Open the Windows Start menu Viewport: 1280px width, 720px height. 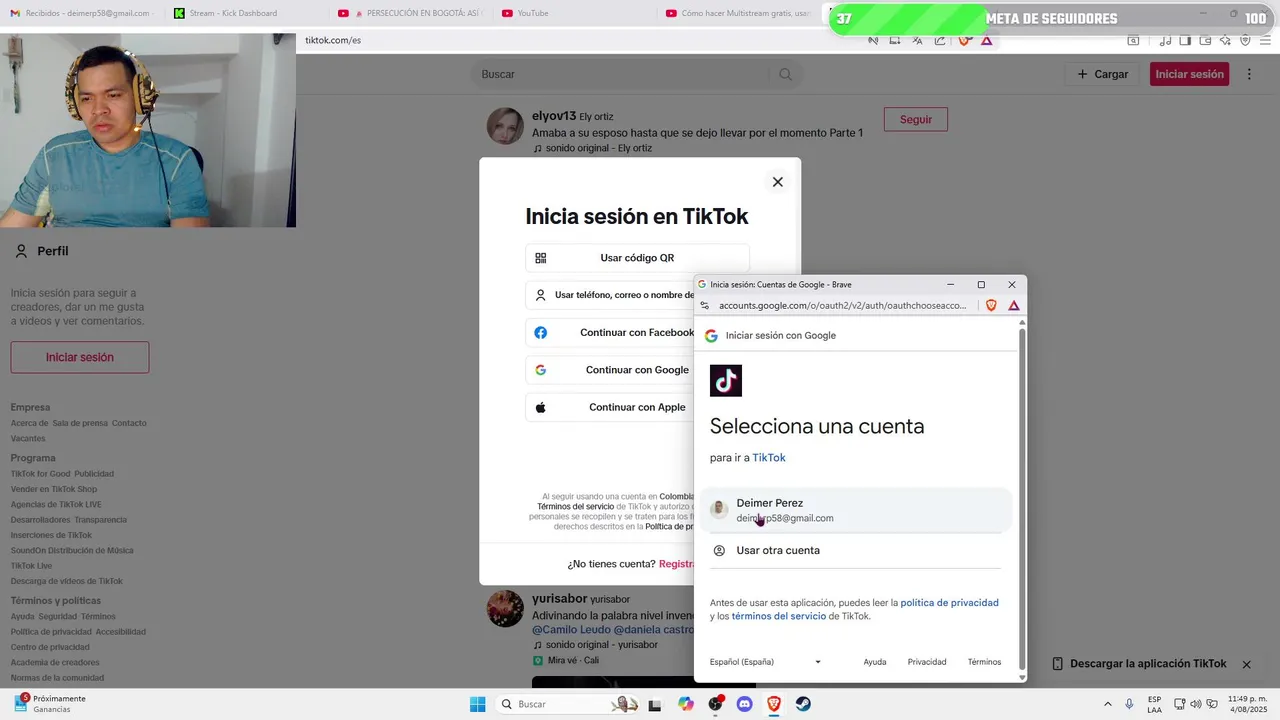478,704
